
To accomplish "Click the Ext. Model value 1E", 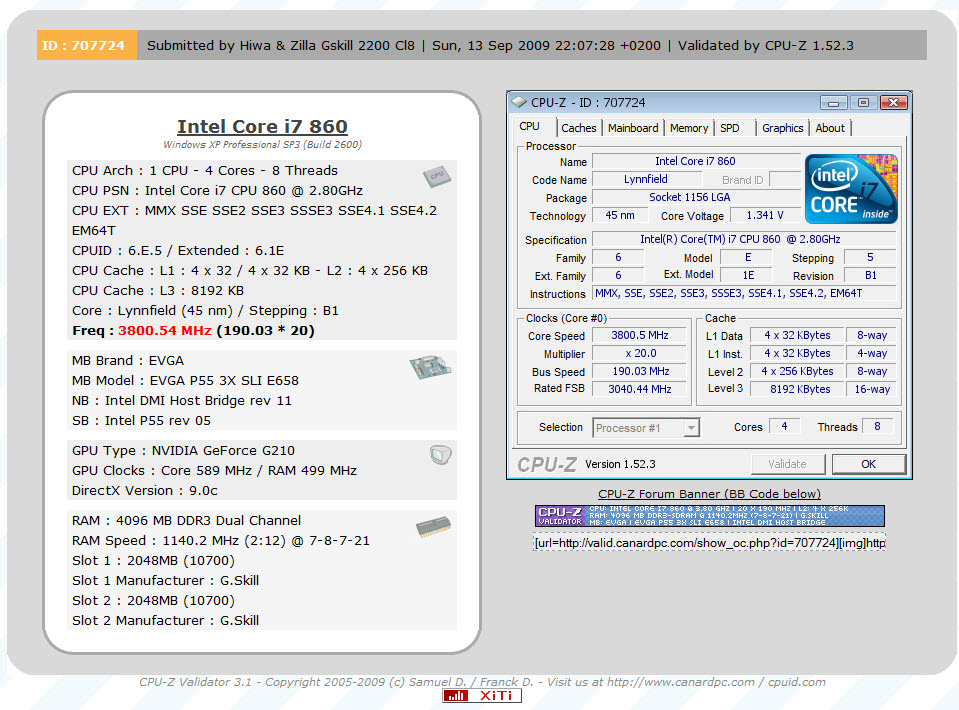I will tap(747, 275).
